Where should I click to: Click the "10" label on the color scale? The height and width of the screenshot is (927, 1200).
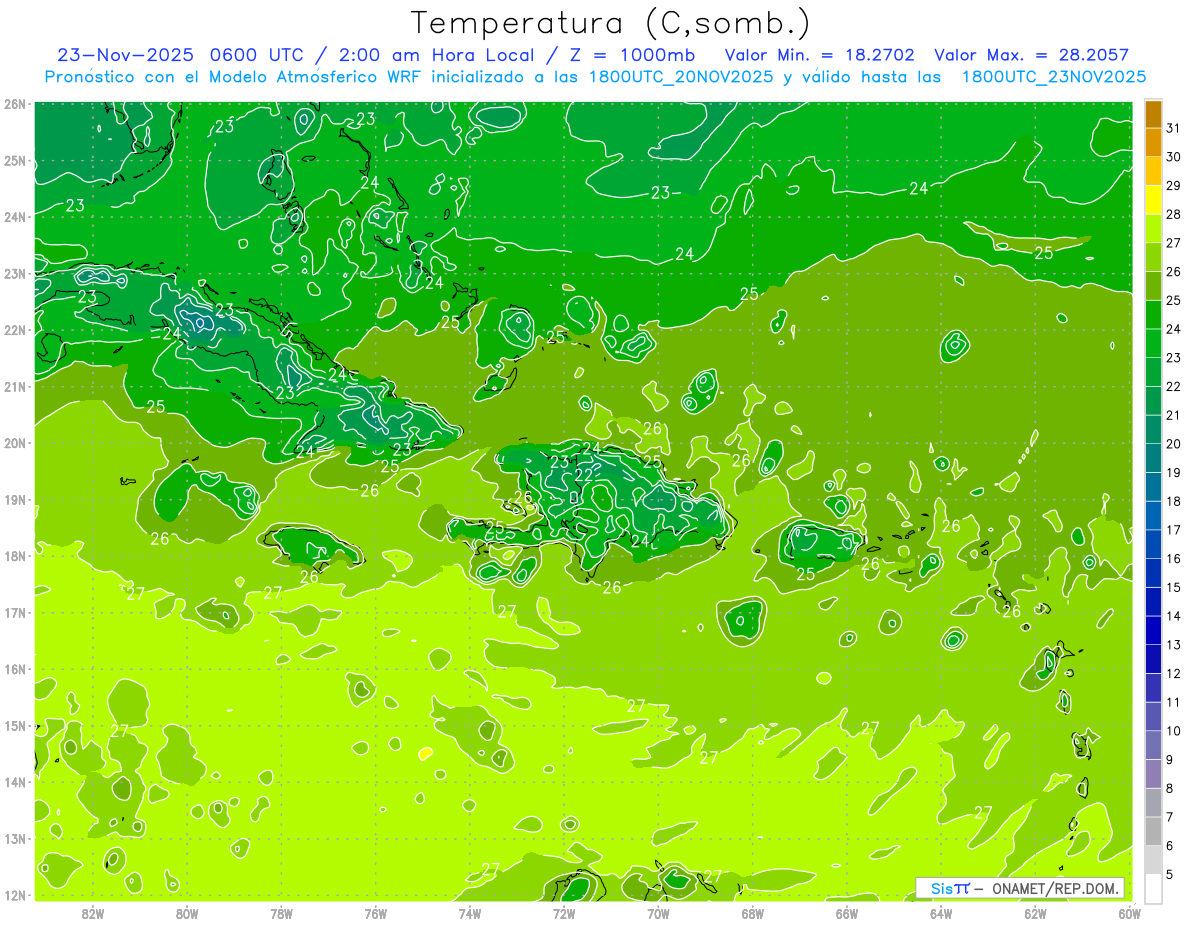(1173, 731)
